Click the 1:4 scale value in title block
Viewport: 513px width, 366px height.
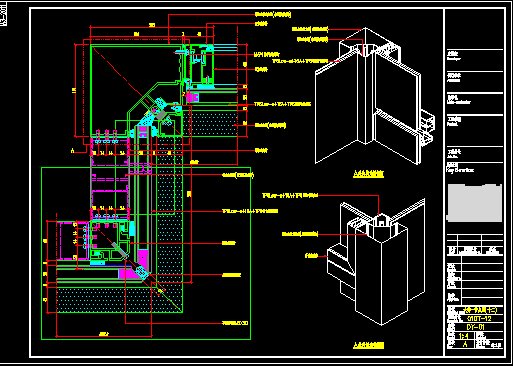(x=463, y=336)
